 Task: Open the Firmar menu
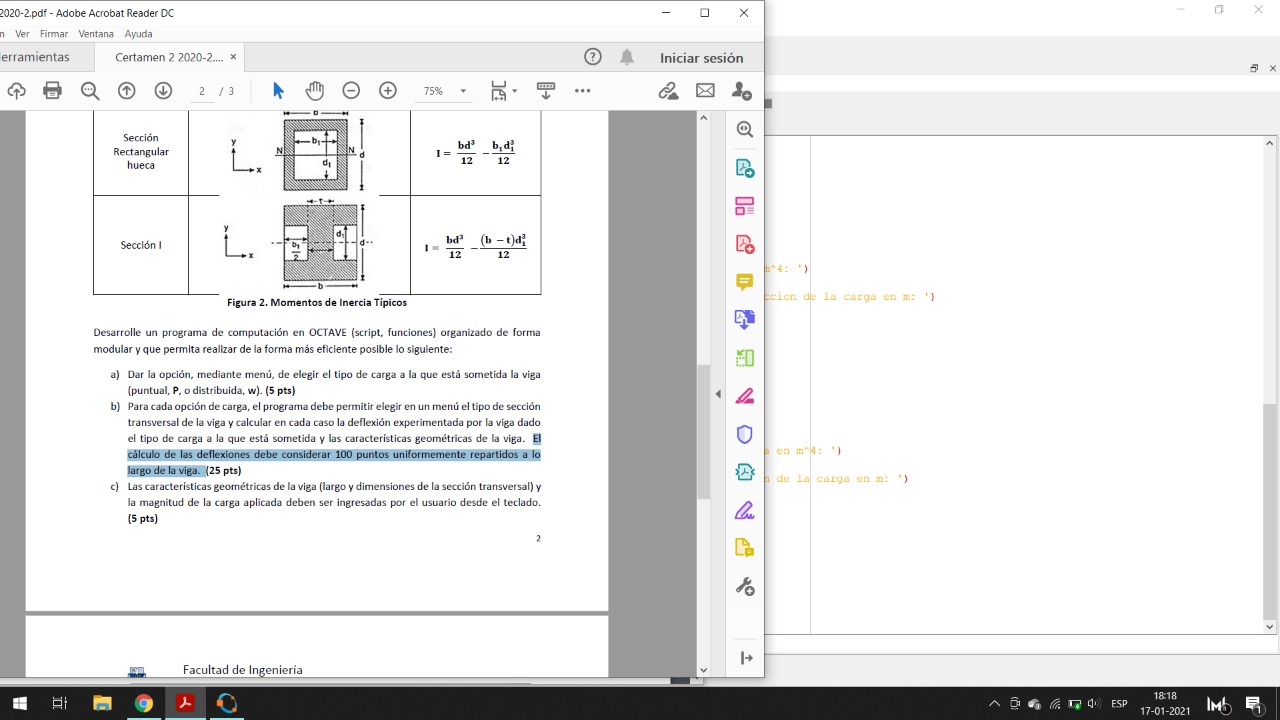pos(54,34)
